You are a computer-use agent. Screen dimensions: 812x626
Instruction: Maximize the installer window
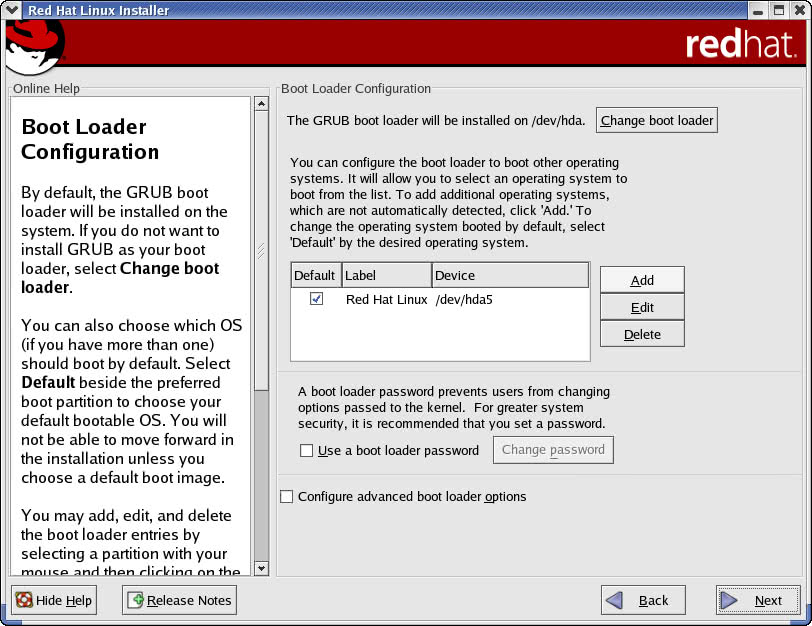(779, 10)
